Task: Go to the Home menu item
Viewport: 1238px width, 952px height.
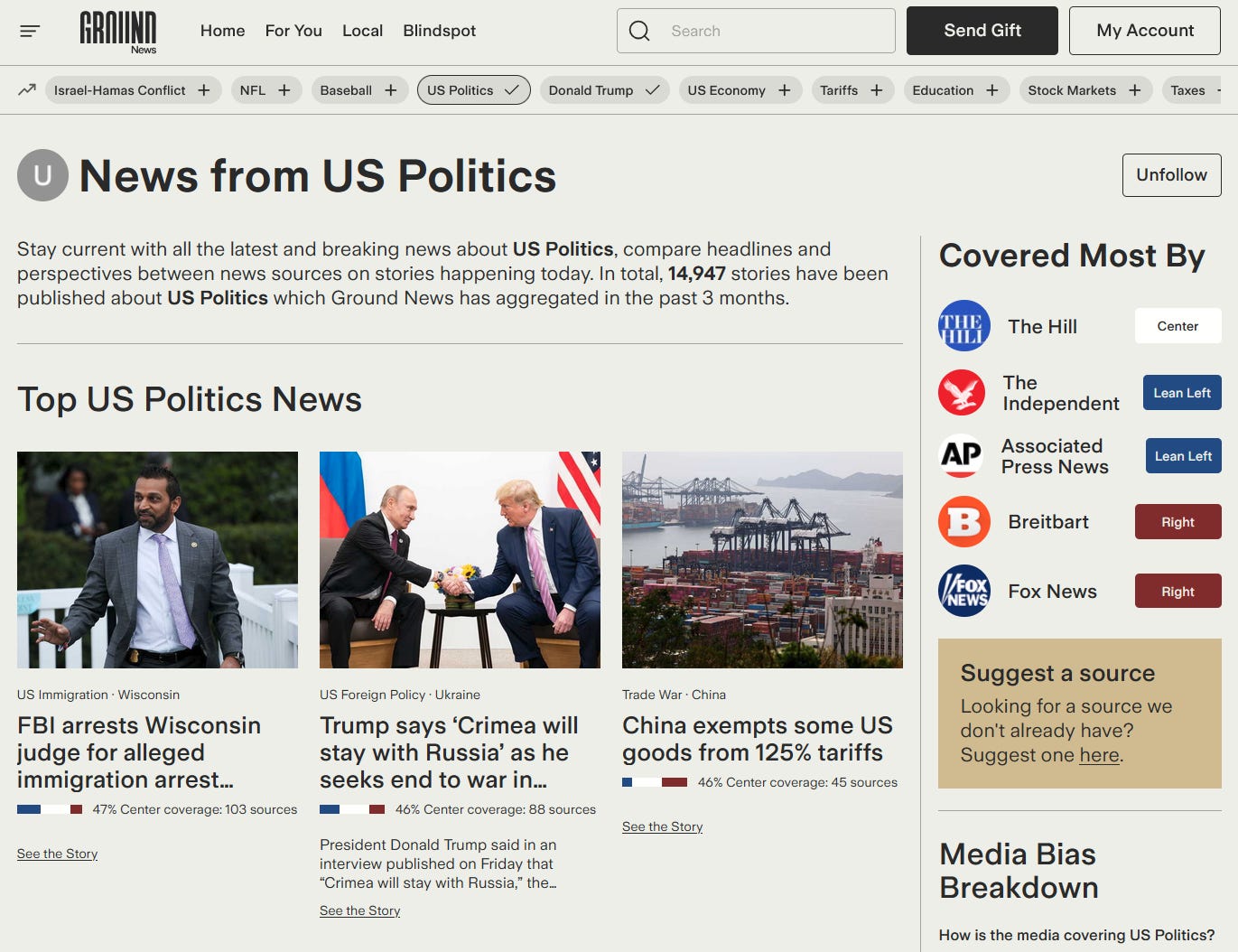Action: pos(222,31)
